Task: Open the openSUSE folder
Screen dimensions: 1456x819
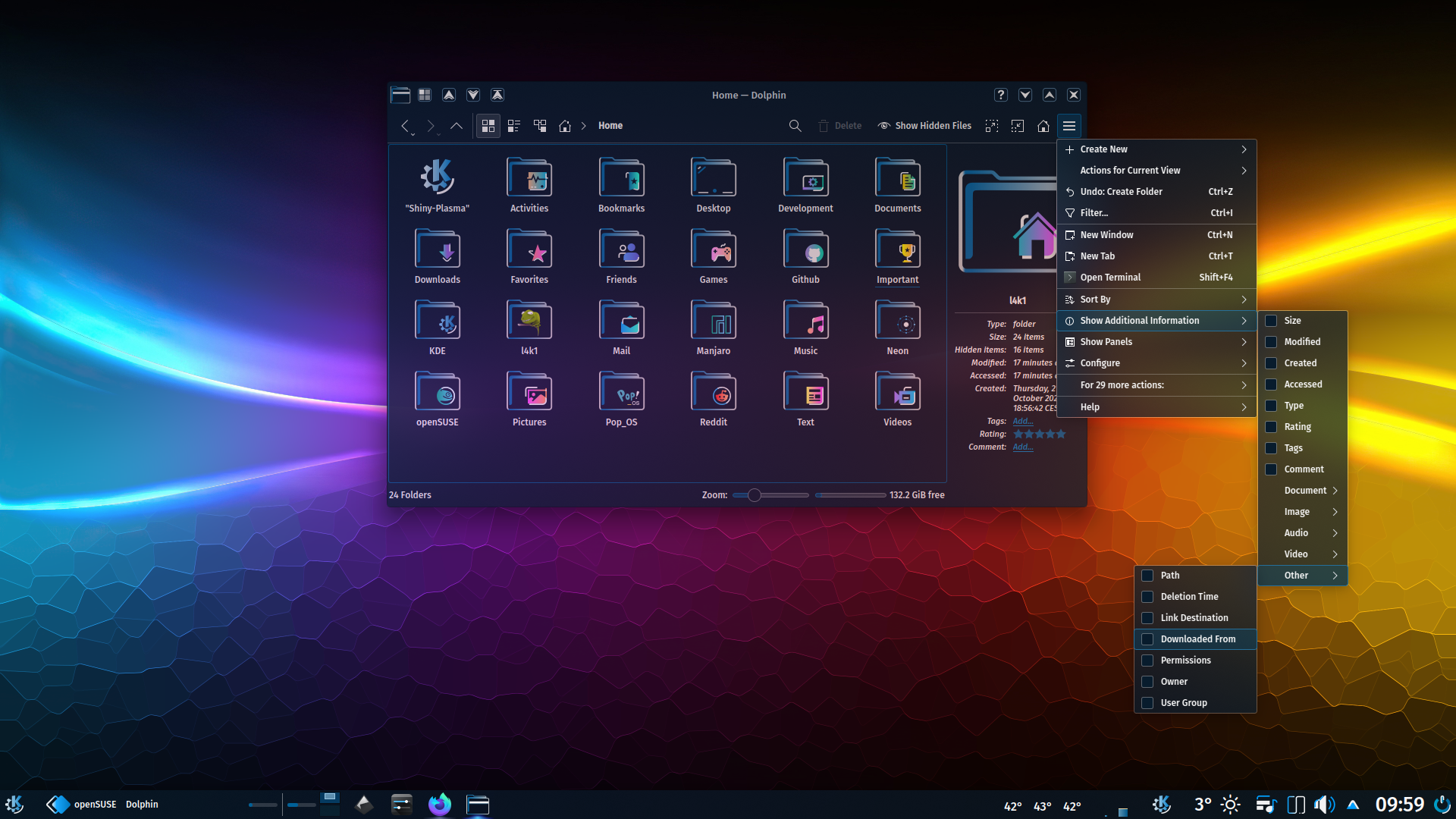Action: tap(438, 400)
